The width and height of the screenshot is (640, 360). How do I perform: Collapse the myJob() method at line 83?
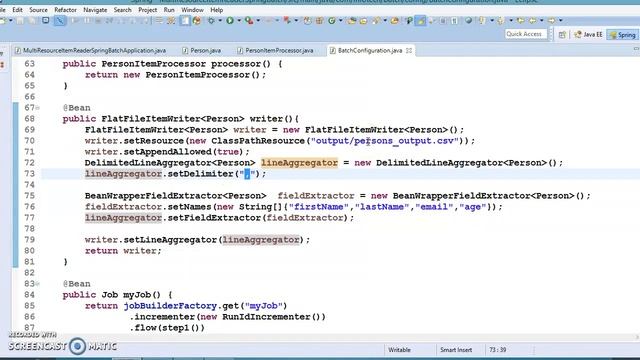(38, 284)
